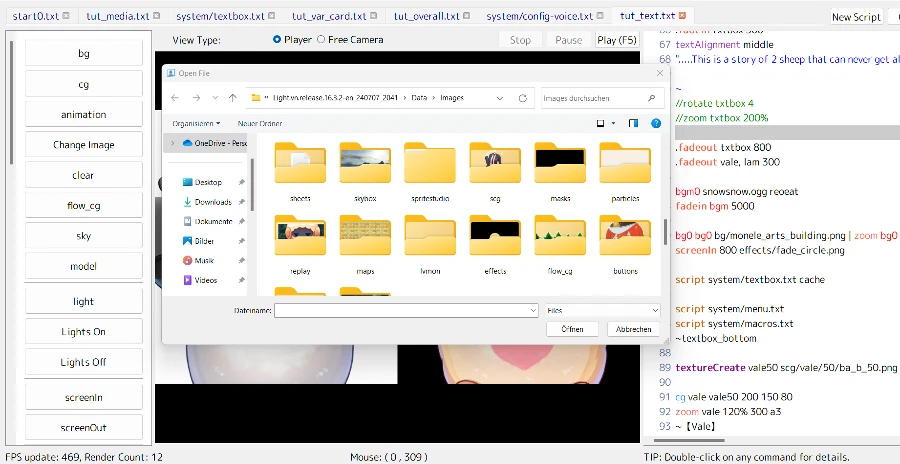Open the effects folder
The width and height of the screenshot is (900, 464).
click(x=495, y=238)
